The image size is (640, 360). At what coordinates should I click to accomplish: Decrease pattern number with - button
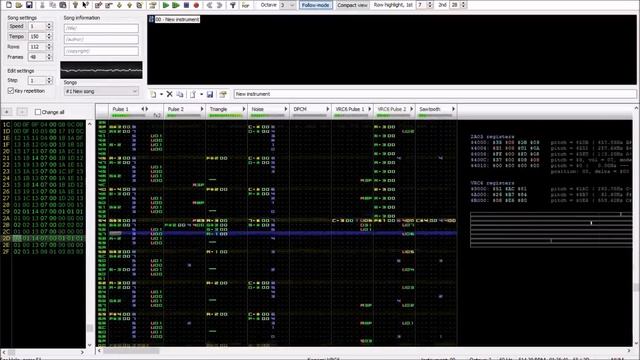coord(22,112)
